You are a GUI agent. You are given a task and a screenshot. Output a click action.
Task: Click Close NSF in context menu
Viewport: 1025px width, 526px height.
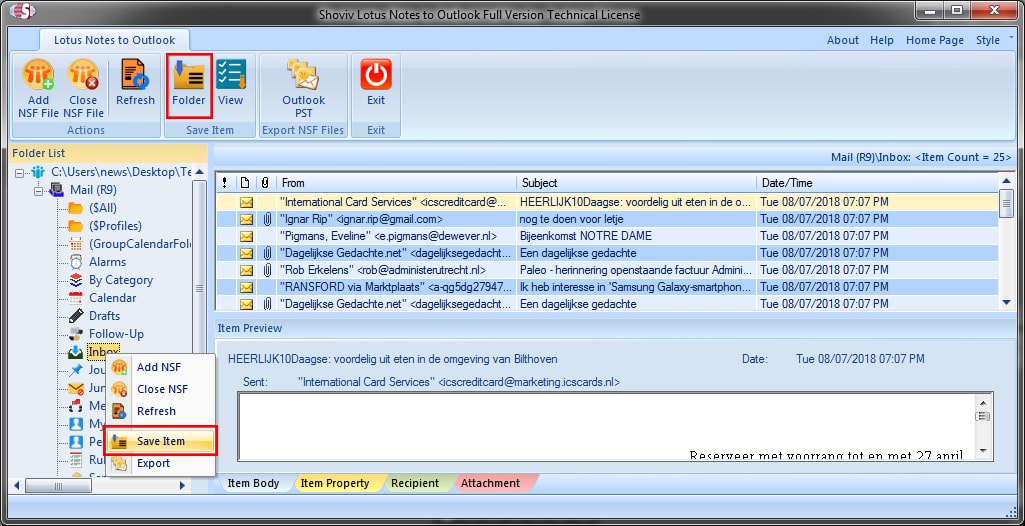coord(160,389)
